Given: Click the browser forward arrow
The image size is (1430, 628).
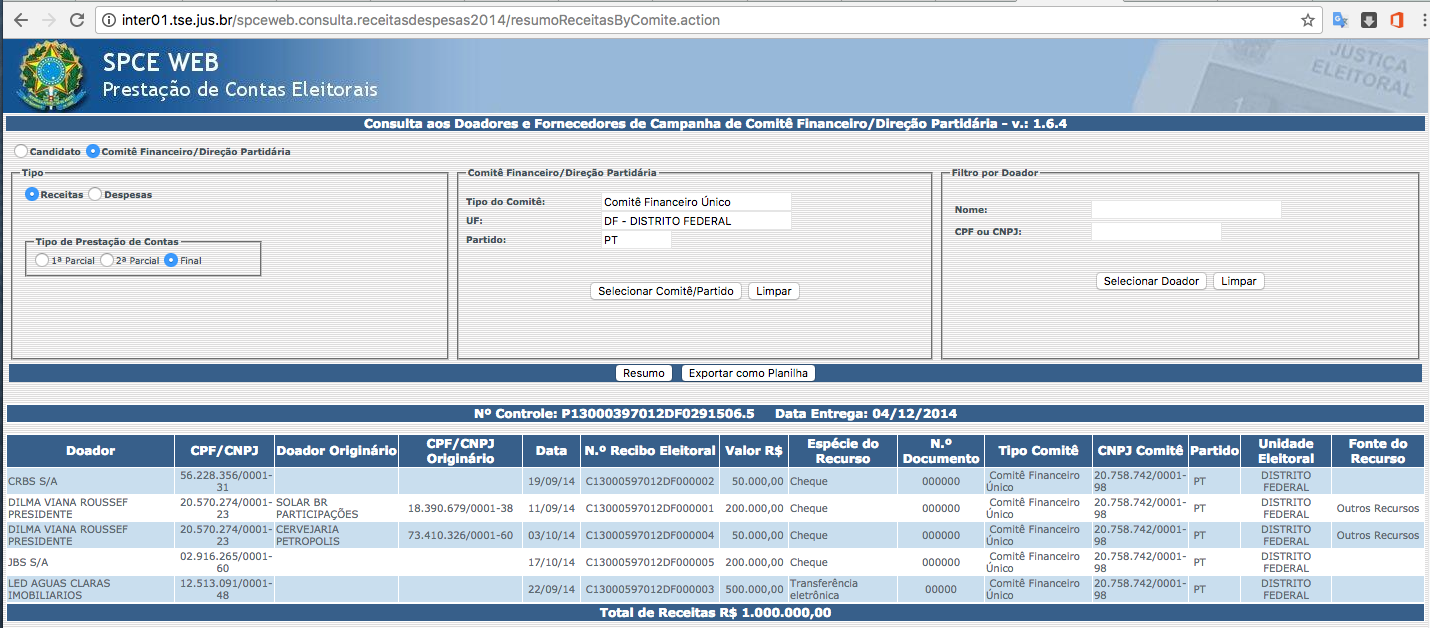Looking at the screenshot, I should click(48, 20).
